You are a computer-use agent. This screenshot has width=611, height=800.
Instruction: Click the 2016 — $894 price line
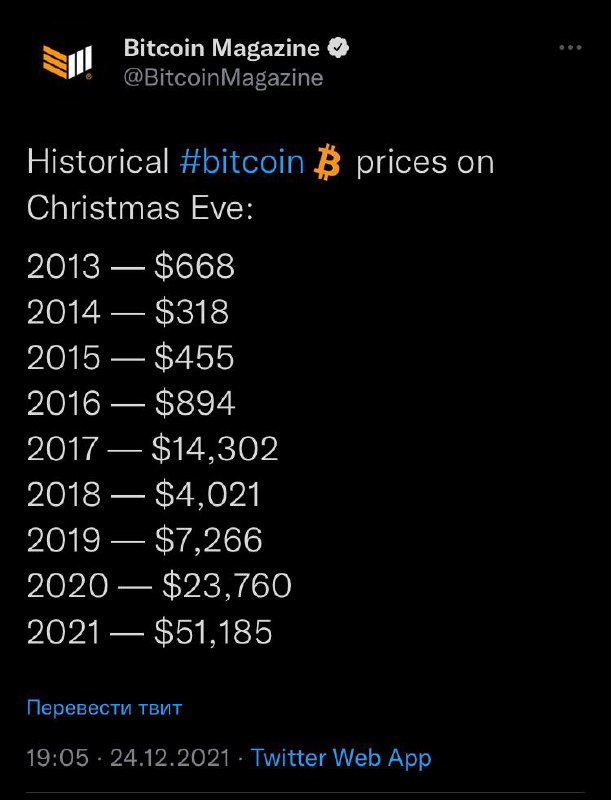click(x=131, y=403)
